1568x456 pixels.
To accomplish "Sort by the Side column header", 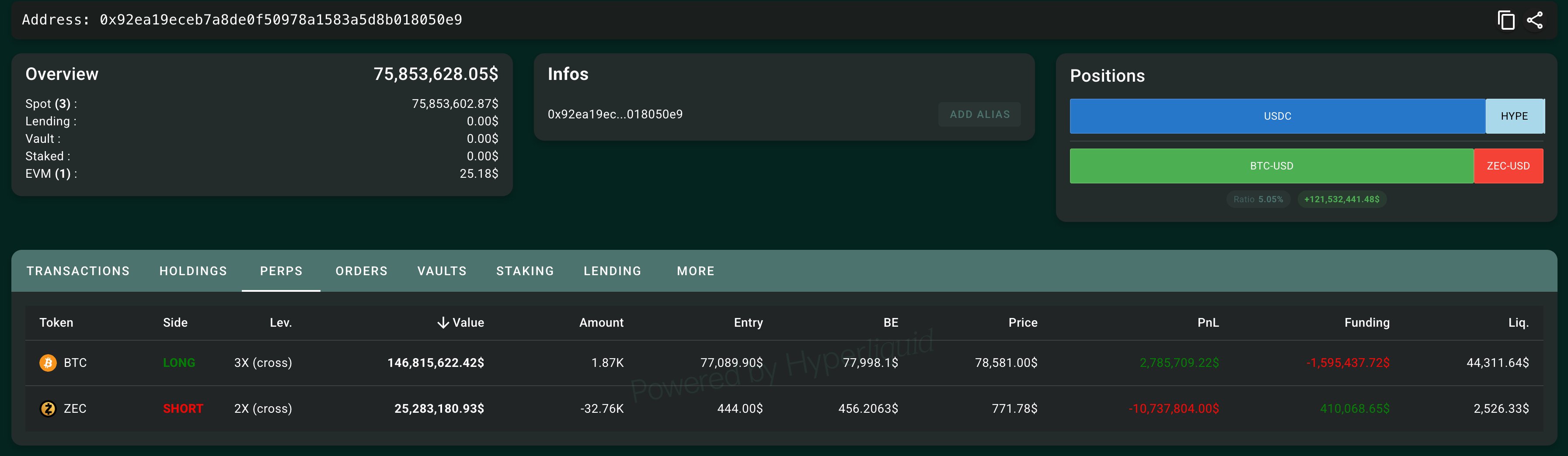I will [175, 322].
